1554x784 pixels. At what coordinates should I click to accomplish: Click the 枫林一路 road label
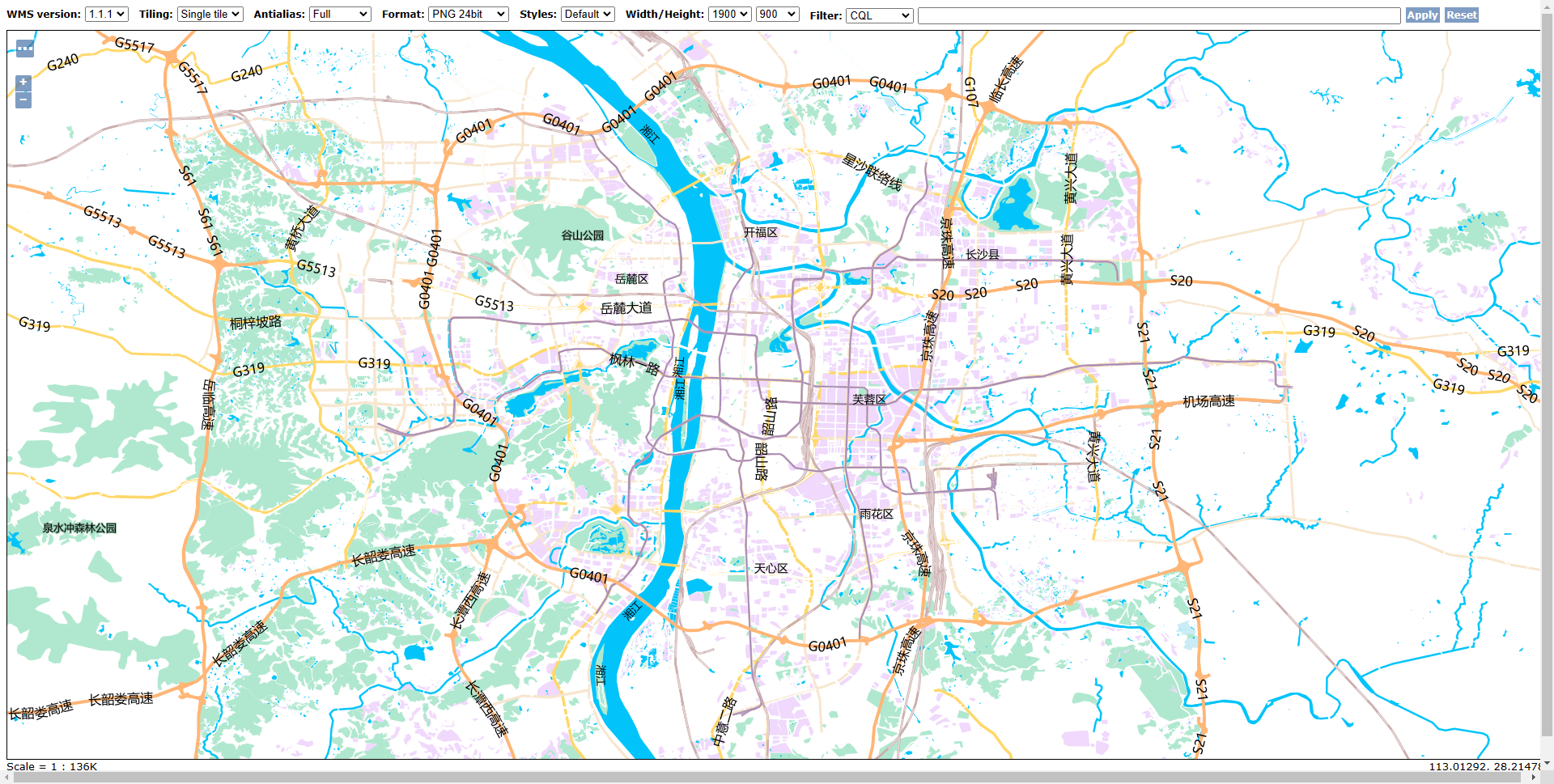click(x=635, y=364)
